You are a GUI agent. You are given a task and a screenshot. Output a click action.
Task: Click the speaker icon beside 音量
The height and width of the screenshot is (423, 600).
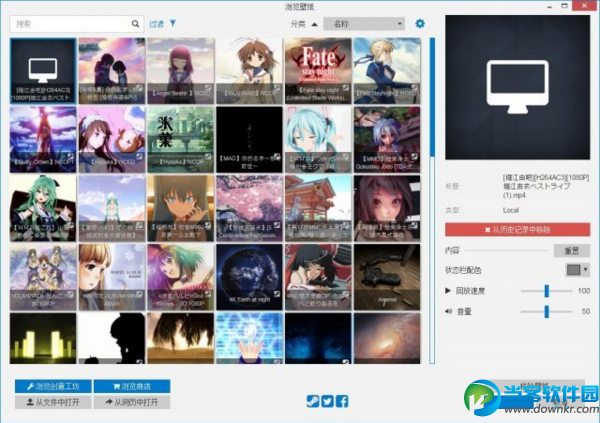448,311
